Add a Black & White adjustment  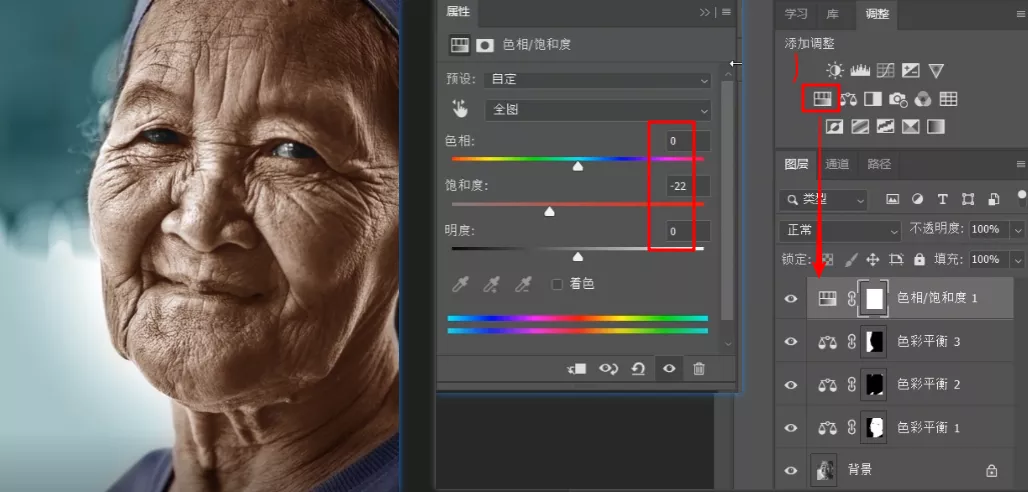tap(873, 99)
